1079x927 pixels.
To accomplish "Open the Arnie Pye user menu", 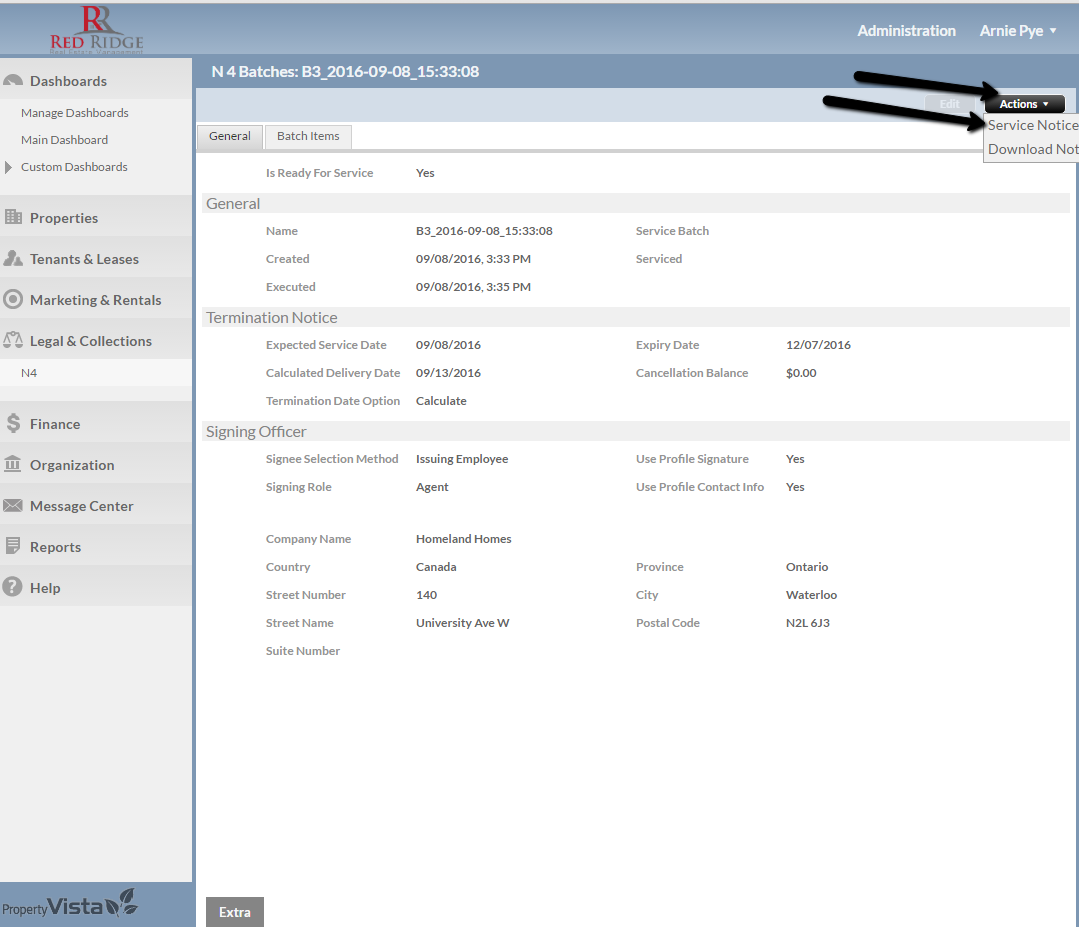I will pos(1018,31).
